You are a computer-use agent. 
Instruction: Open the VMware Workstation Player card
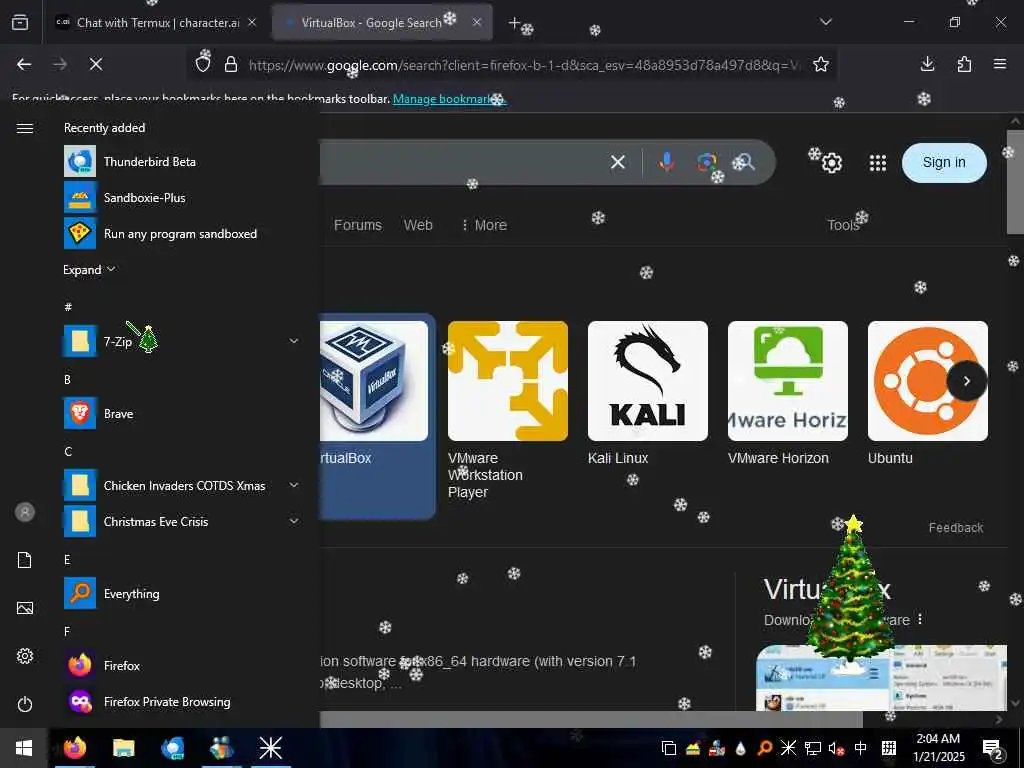(507, 410)
